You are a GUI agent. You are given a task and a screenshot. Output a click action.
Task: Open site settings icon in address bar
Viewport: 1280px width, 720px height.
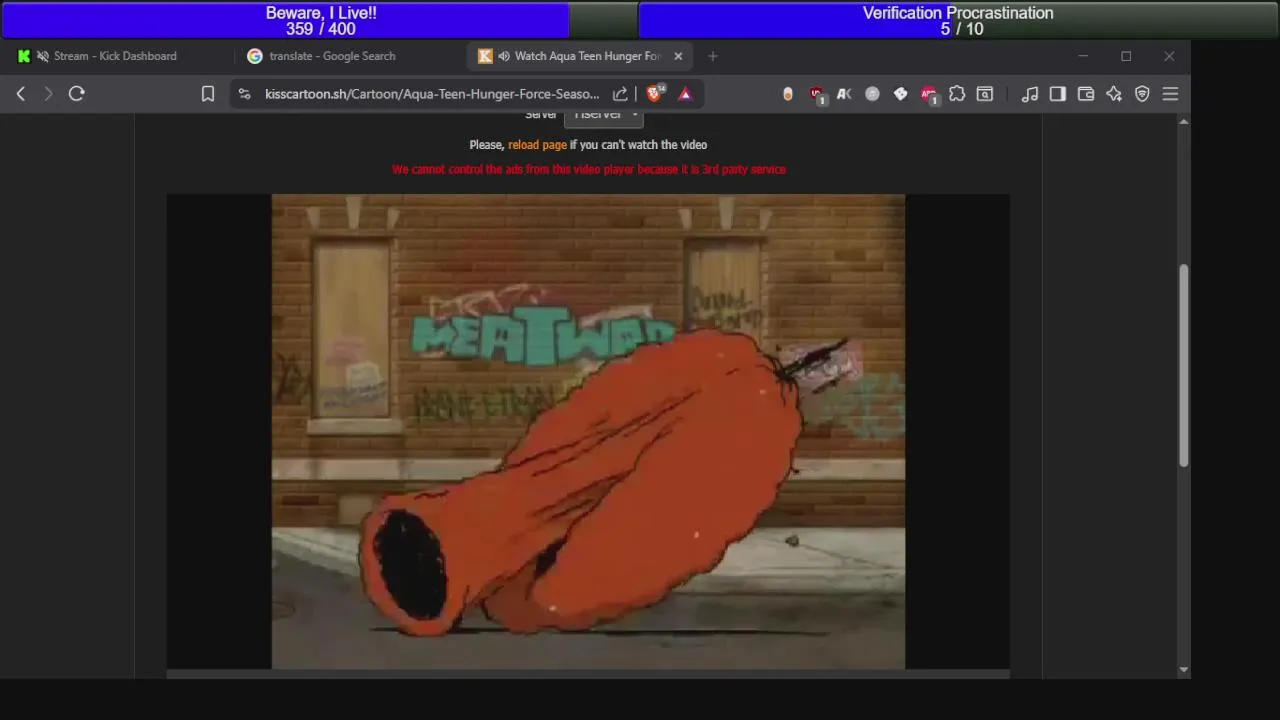(244, 94)
